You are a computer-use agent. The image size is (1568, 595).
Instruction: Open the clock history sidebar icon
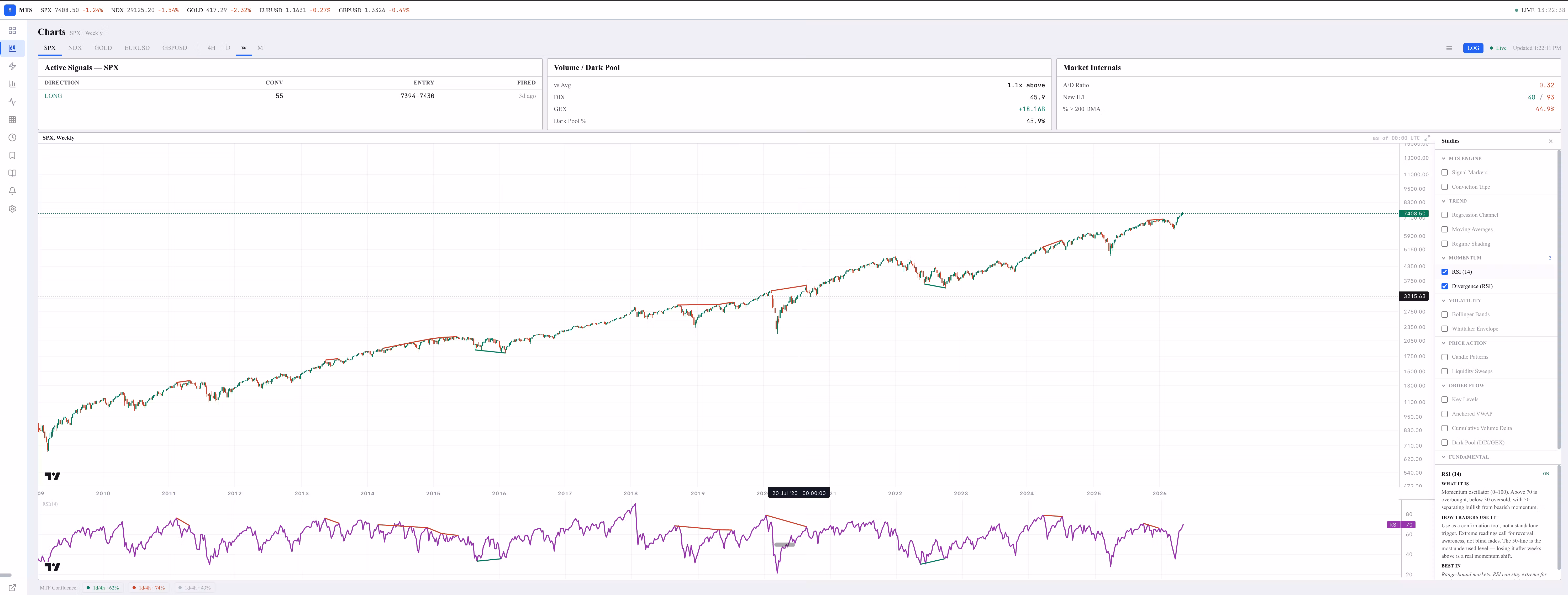point(12,137)
